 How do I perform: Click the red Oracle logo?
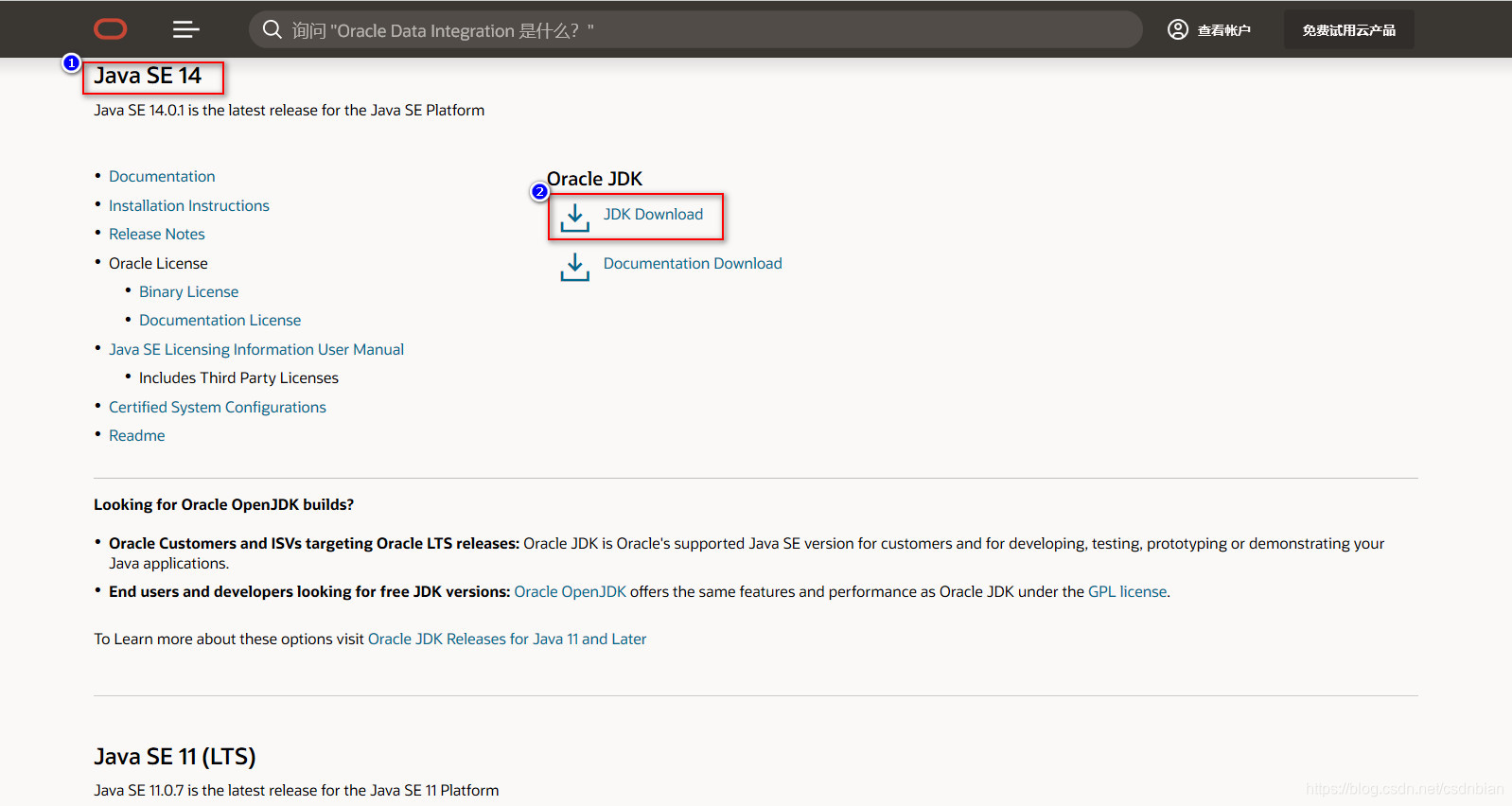click(x=111, y=29)
